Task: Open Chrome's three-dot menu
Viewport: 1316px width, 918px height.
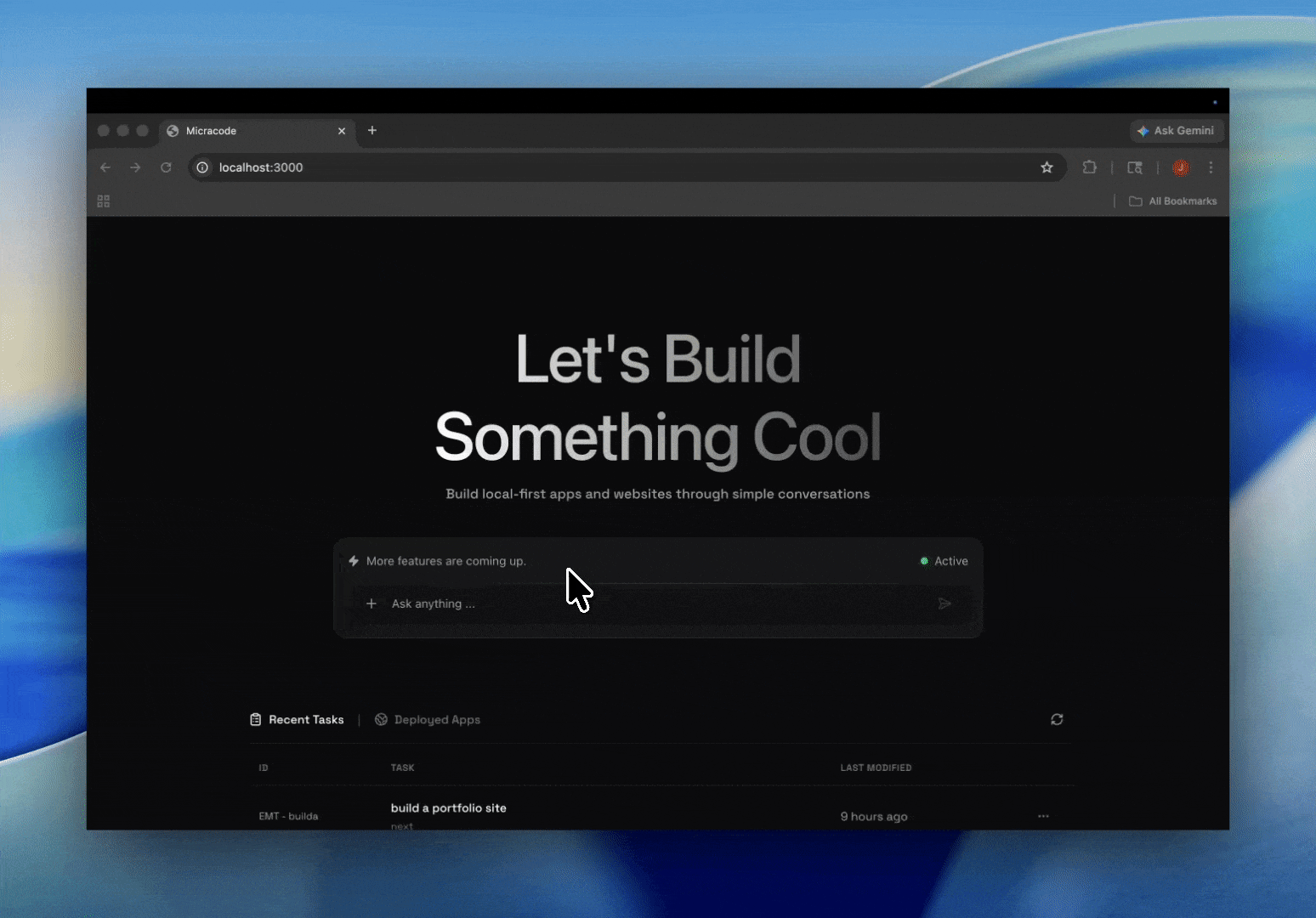Action: [1211, 167]
